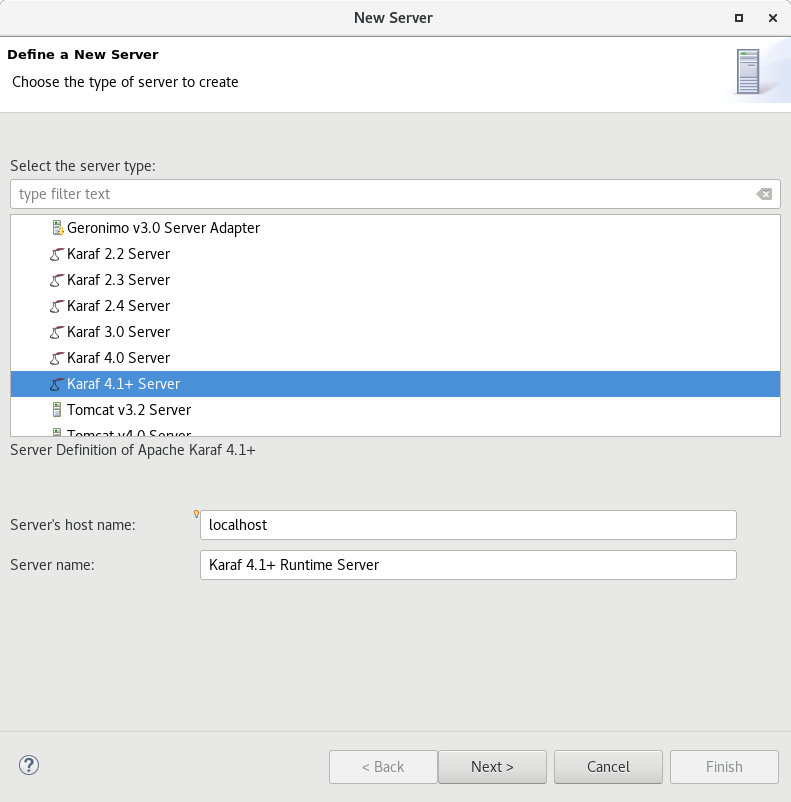Pick Karaf 3.0 Server from the list
This screenshot has width=791, height=802.
click(118, 332)
